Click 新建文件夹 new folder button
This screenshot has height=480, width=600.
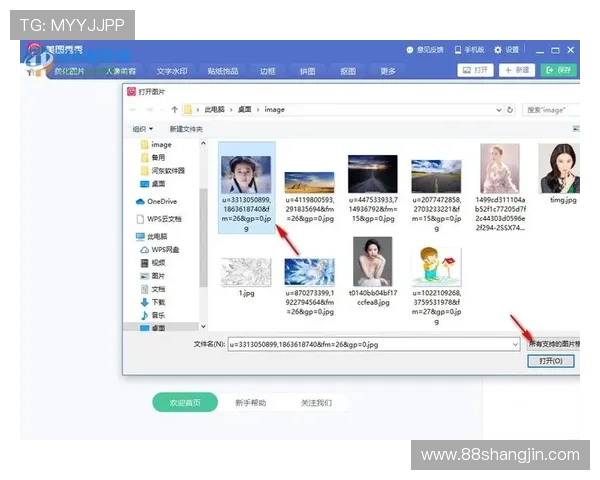186,129
